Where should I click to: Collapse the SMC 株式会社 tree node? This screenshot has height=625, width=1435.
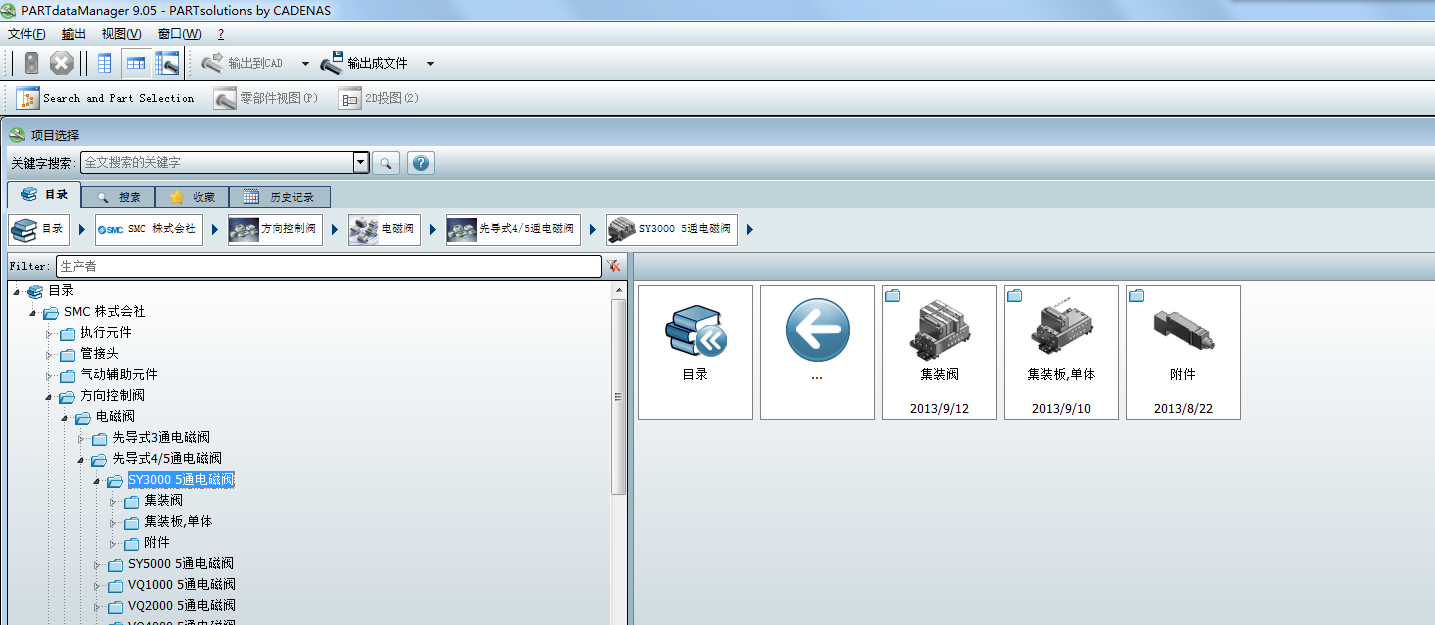point(33,313)
